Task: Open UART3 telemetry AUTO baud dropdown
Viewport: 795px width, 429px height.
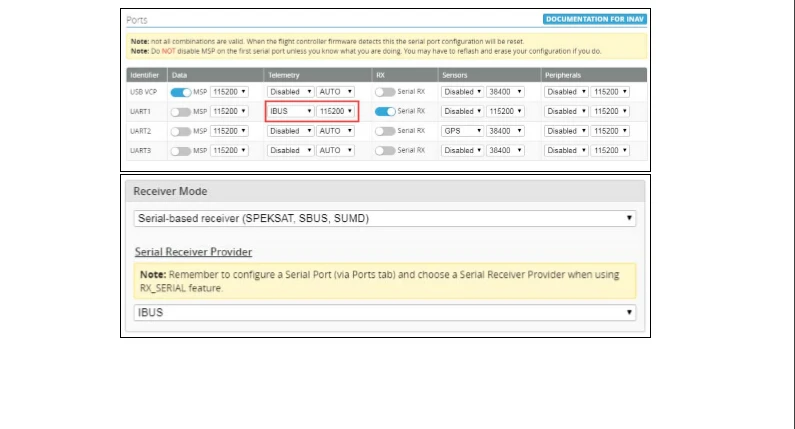Action: (335, 150)
